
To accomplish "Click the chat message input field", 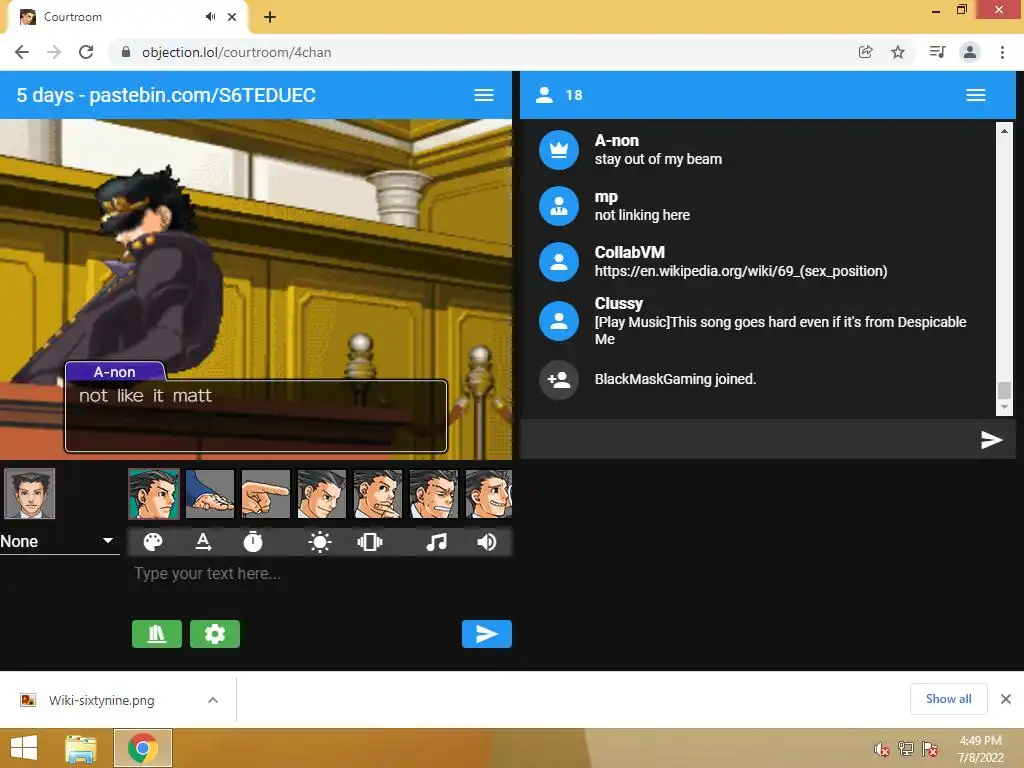I will [x=750, y=440].
